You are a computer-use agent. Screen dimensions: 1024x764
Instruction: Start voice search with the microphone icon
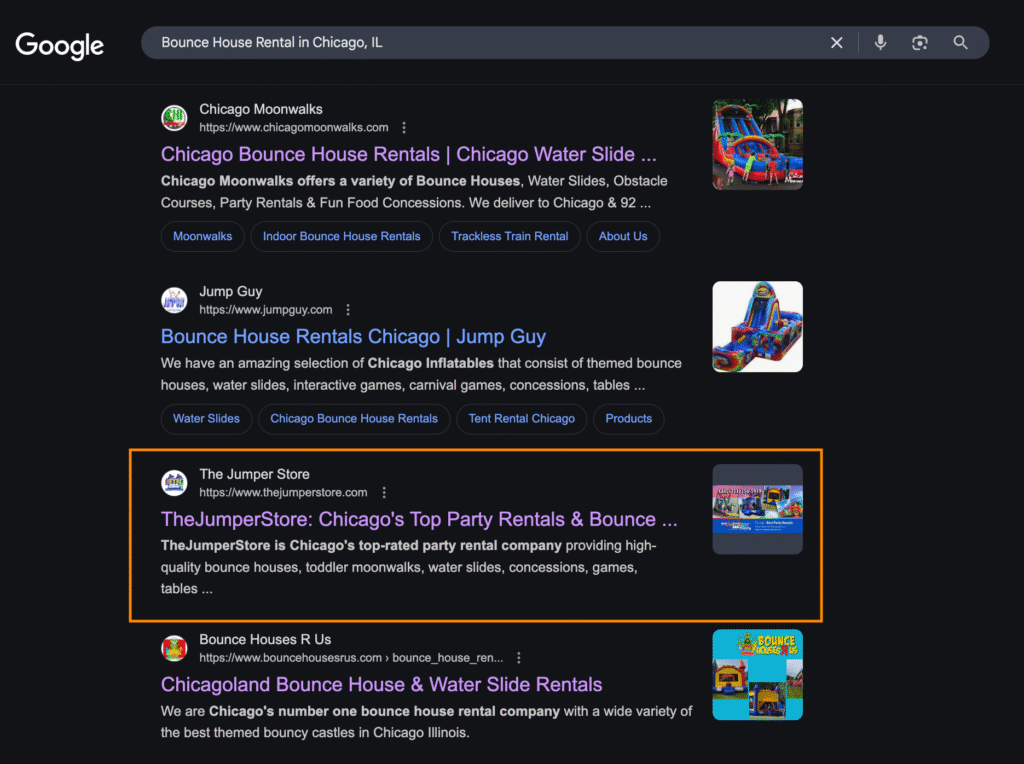(880, 42)
